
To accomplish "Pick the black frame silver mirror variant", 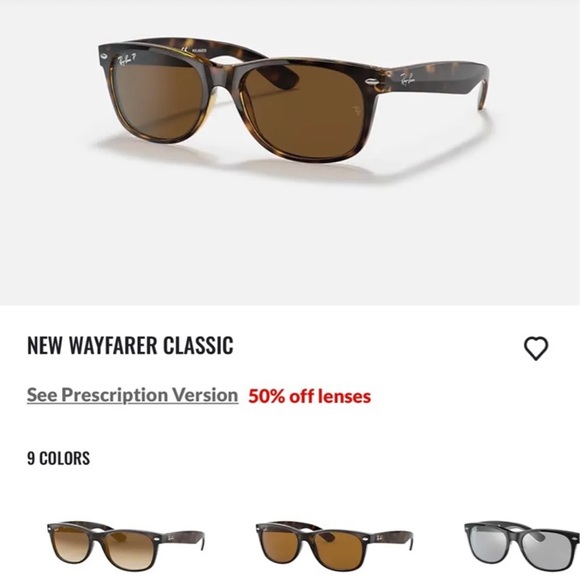I will [522, 545].
